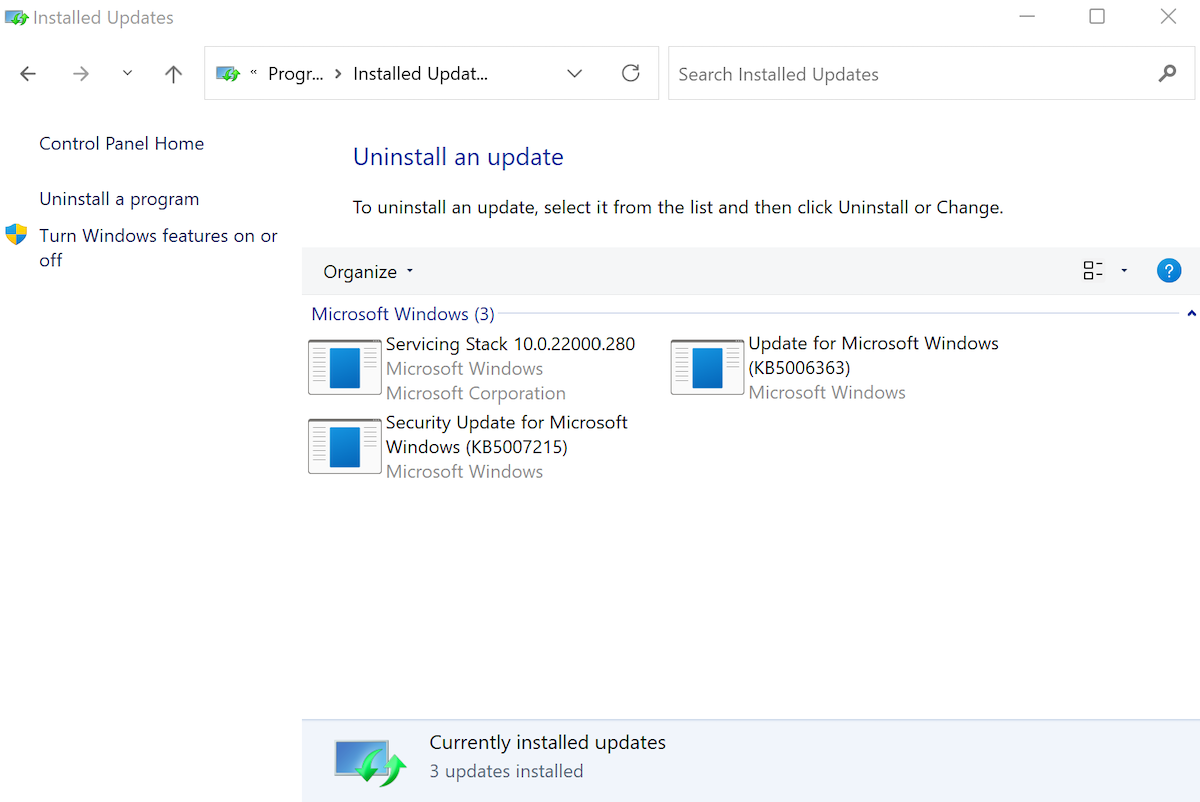Click the Control Panel Home link

click(121, 143)
